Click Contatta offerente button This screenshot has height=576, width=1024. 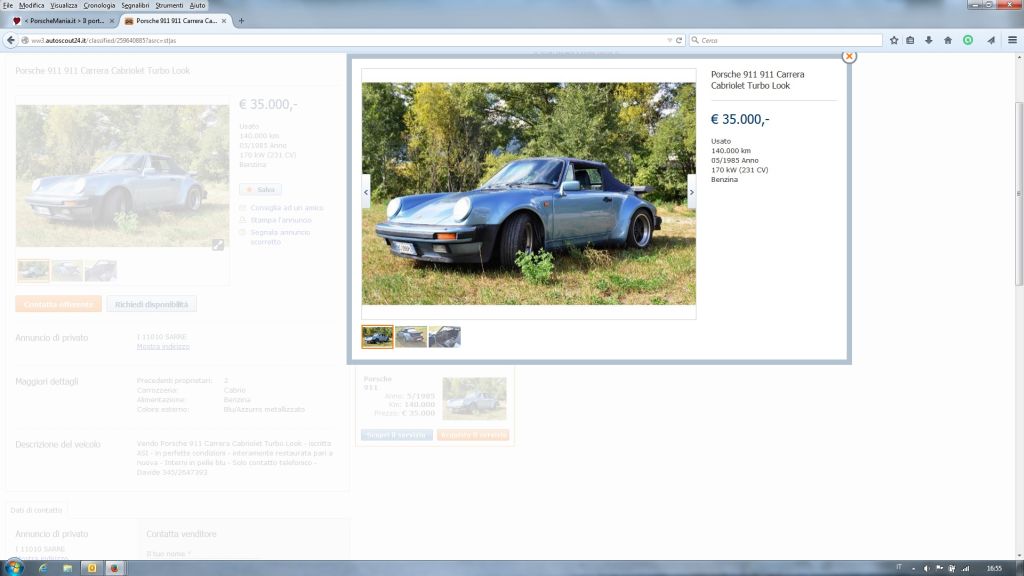coord(58,304)
